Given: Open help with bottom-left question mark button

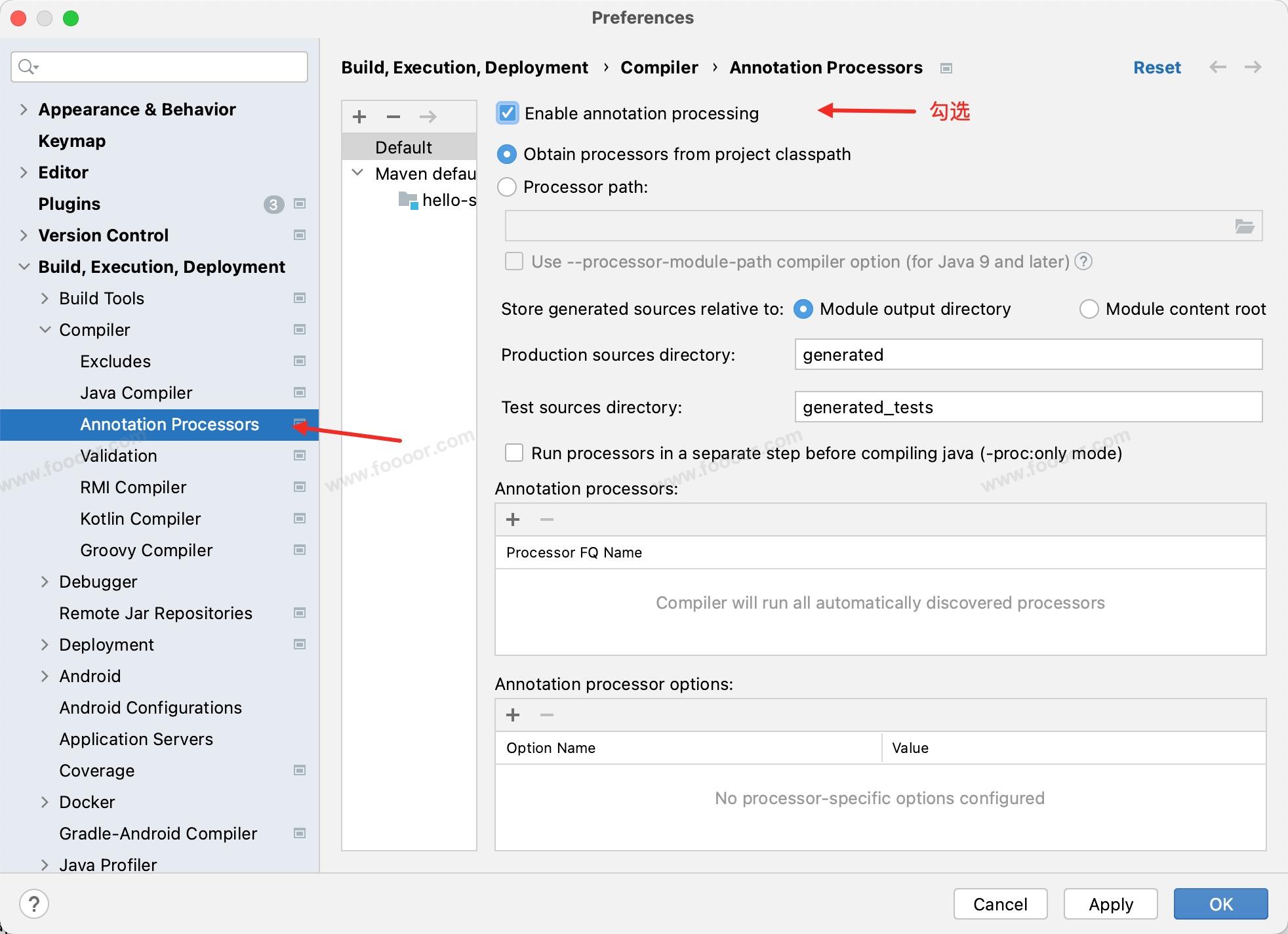Looking at the screenshot, I should 34,904.
